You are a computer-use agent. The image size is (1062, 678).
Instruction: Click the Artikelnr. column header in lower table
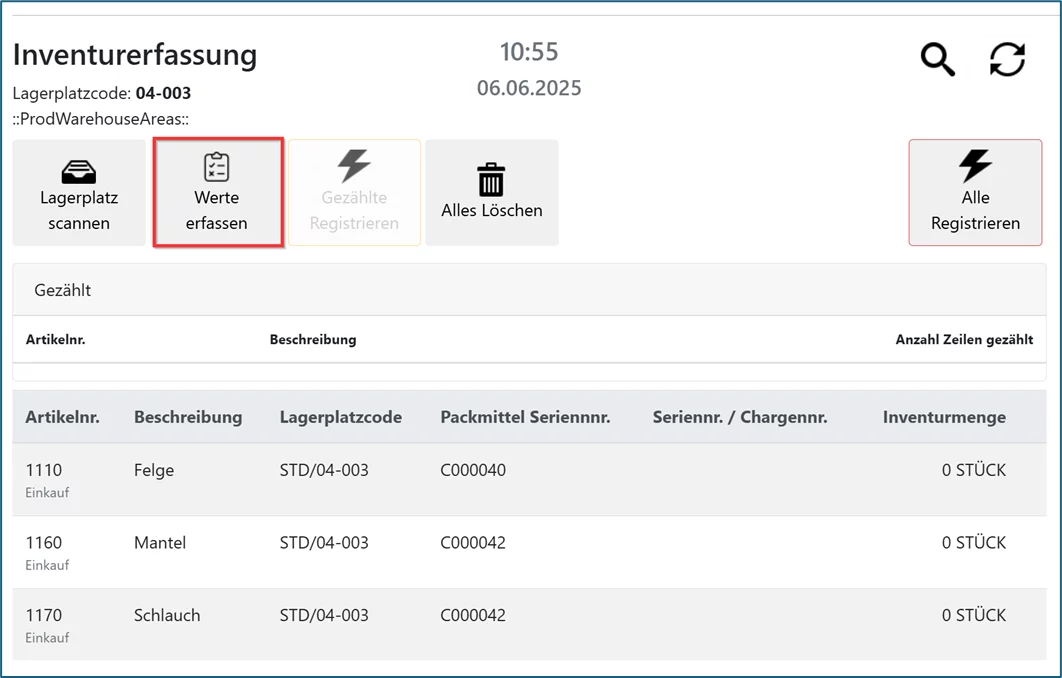pos(62,417)
